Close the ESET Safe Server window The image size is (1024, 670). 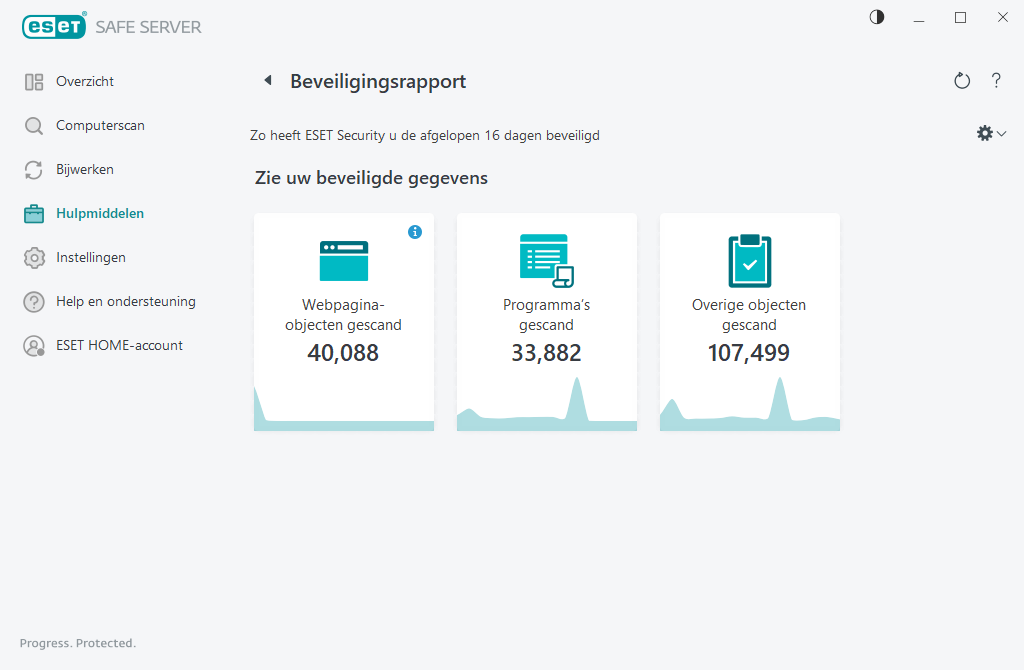coord(1002,18)
